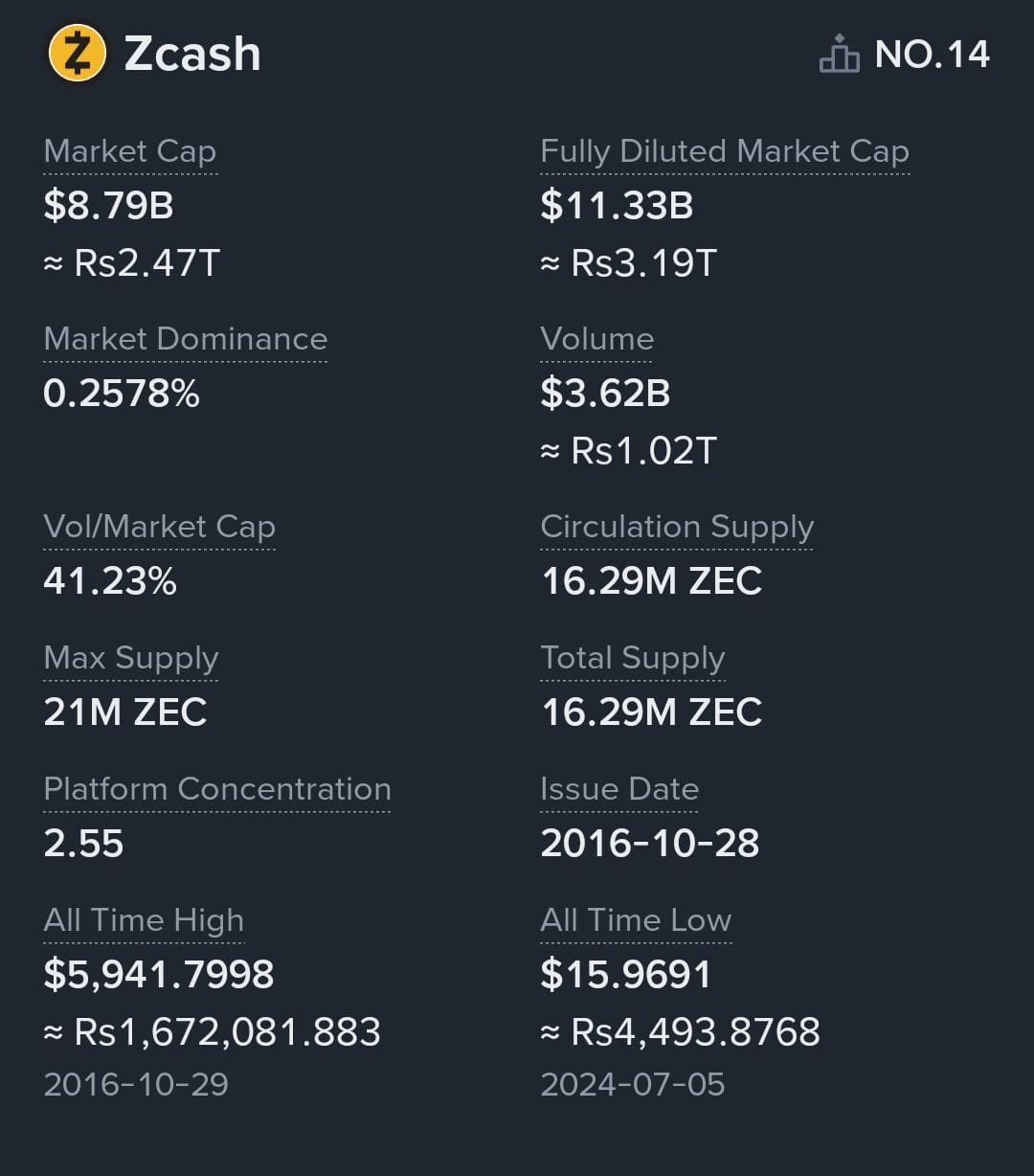Tap the Market Dominance label
Image resolution: width=1034 pixels, height=1176 pixels.
pos(186,339)
